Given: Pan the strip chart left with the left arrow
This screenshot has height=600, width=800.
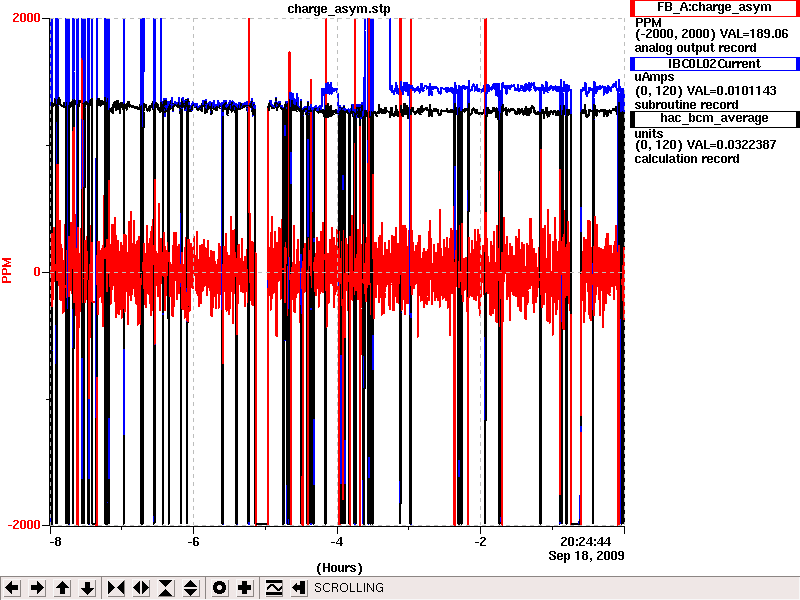Looking at the screenshot, I should tap(12, 588).
